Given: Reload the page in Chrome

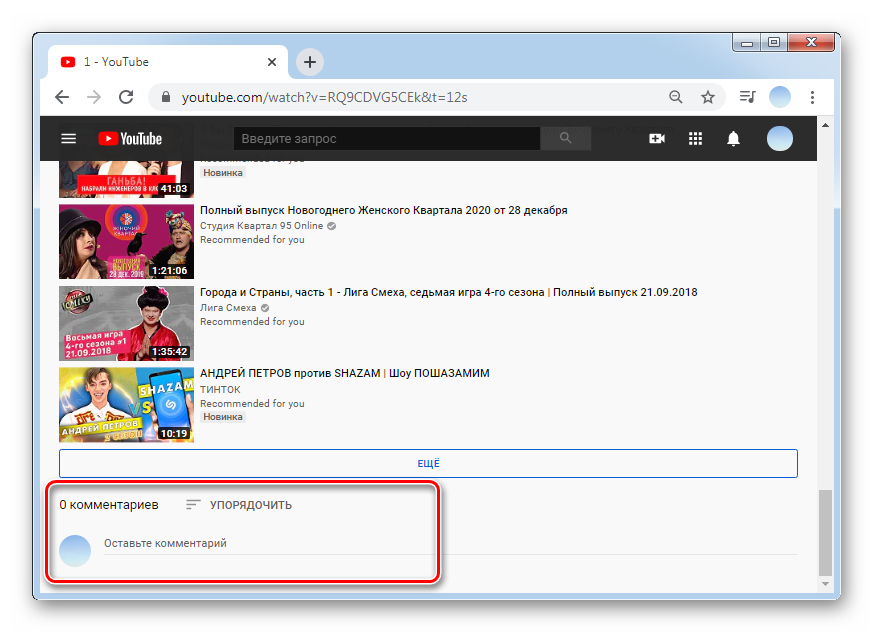Looking at the screenshot, I should tap(126, 97).
